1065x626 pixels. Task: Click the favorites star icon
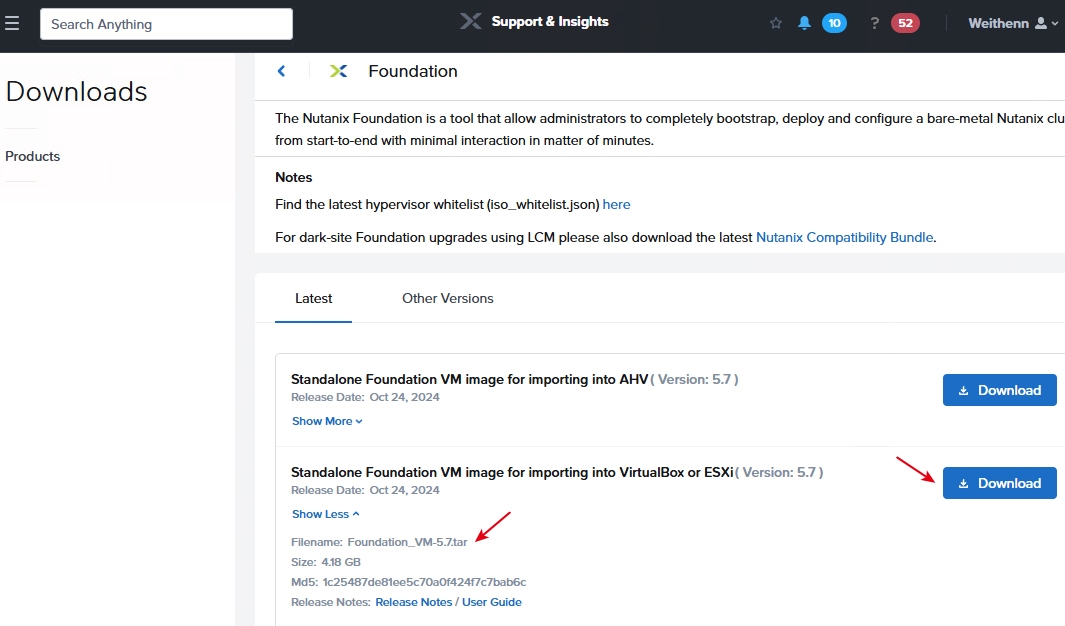(776, 24)
